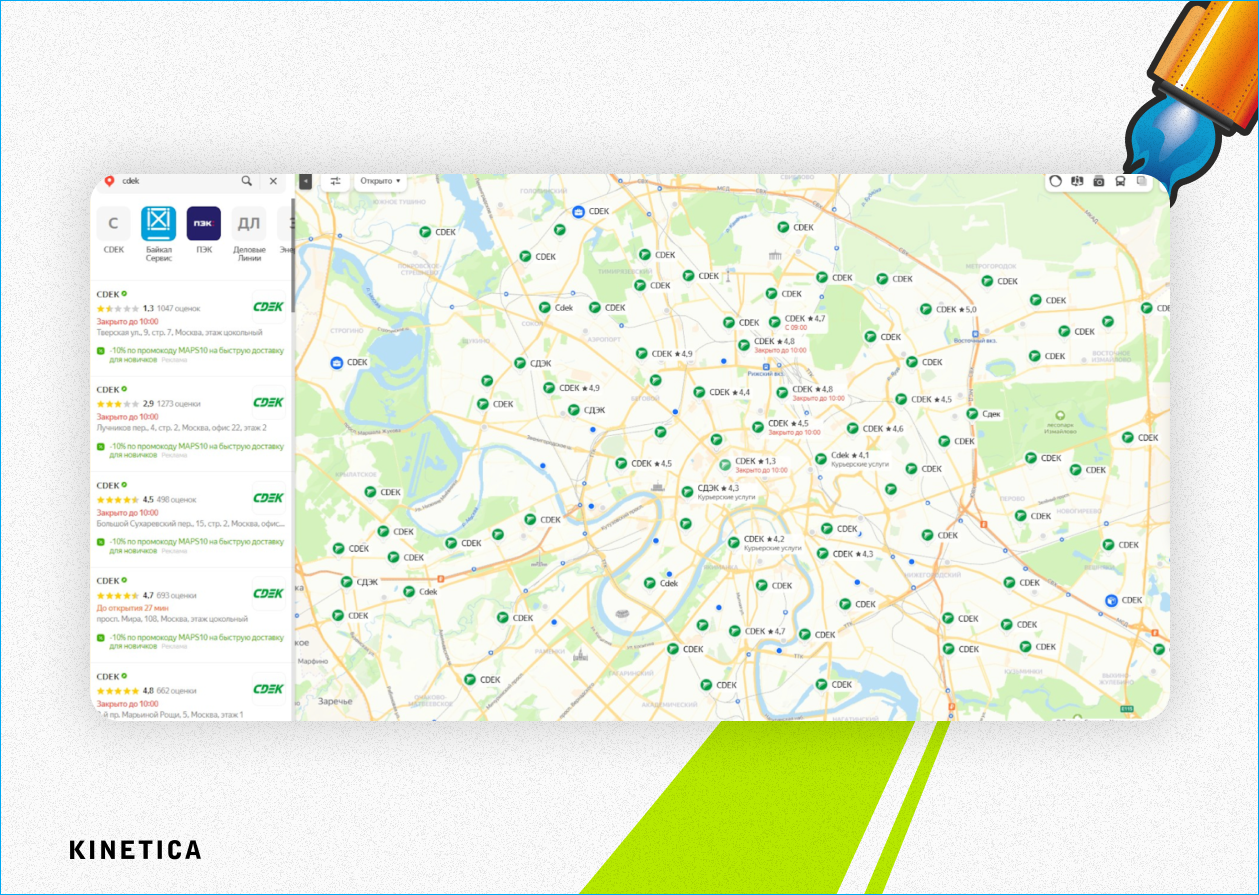Click the results list scrollbar
Screen dimensions: 1259x895
coord(293,255)
